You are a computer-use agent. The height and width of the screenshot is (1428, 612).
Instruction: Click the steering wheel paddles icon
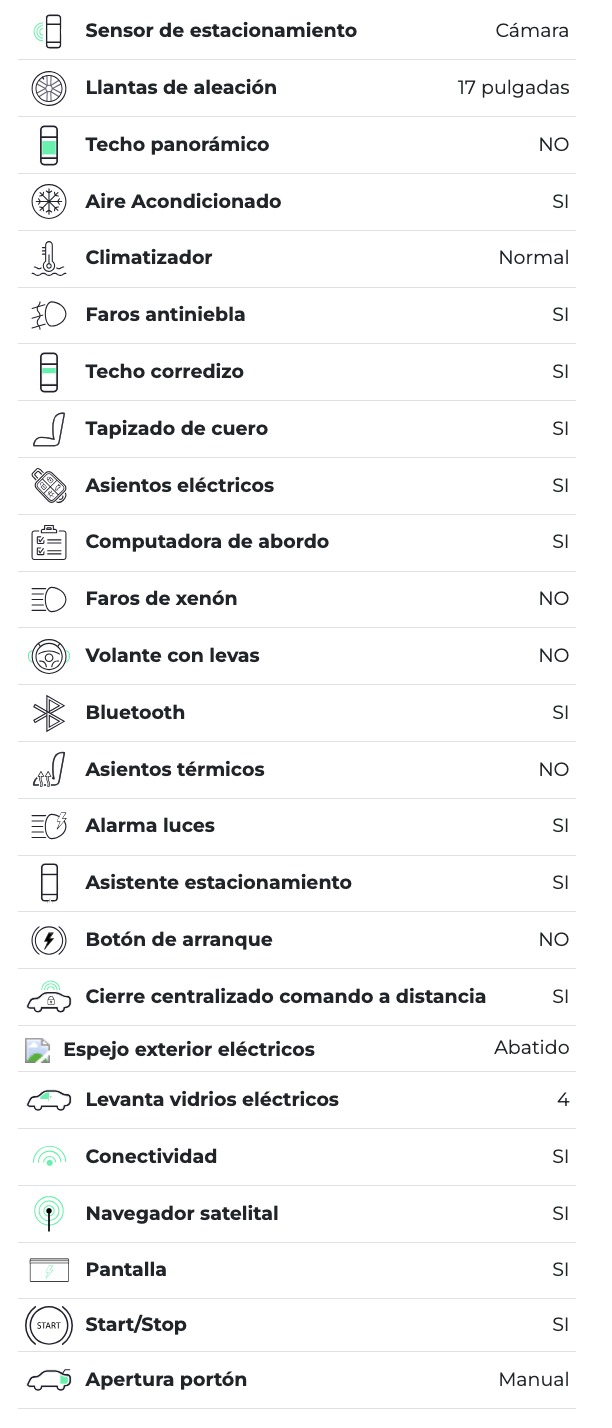coord(48,656)
